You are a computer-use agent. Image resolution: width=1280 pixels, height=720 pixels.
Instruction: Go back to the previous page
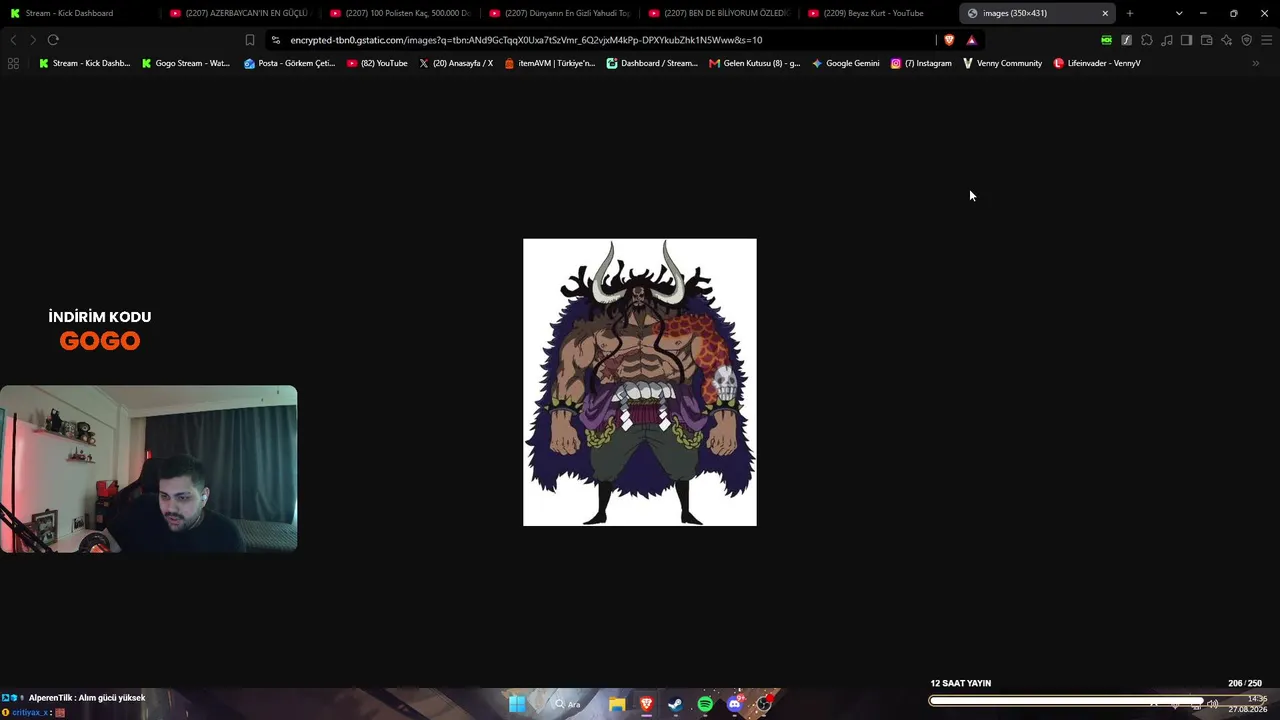coord(13,40)
